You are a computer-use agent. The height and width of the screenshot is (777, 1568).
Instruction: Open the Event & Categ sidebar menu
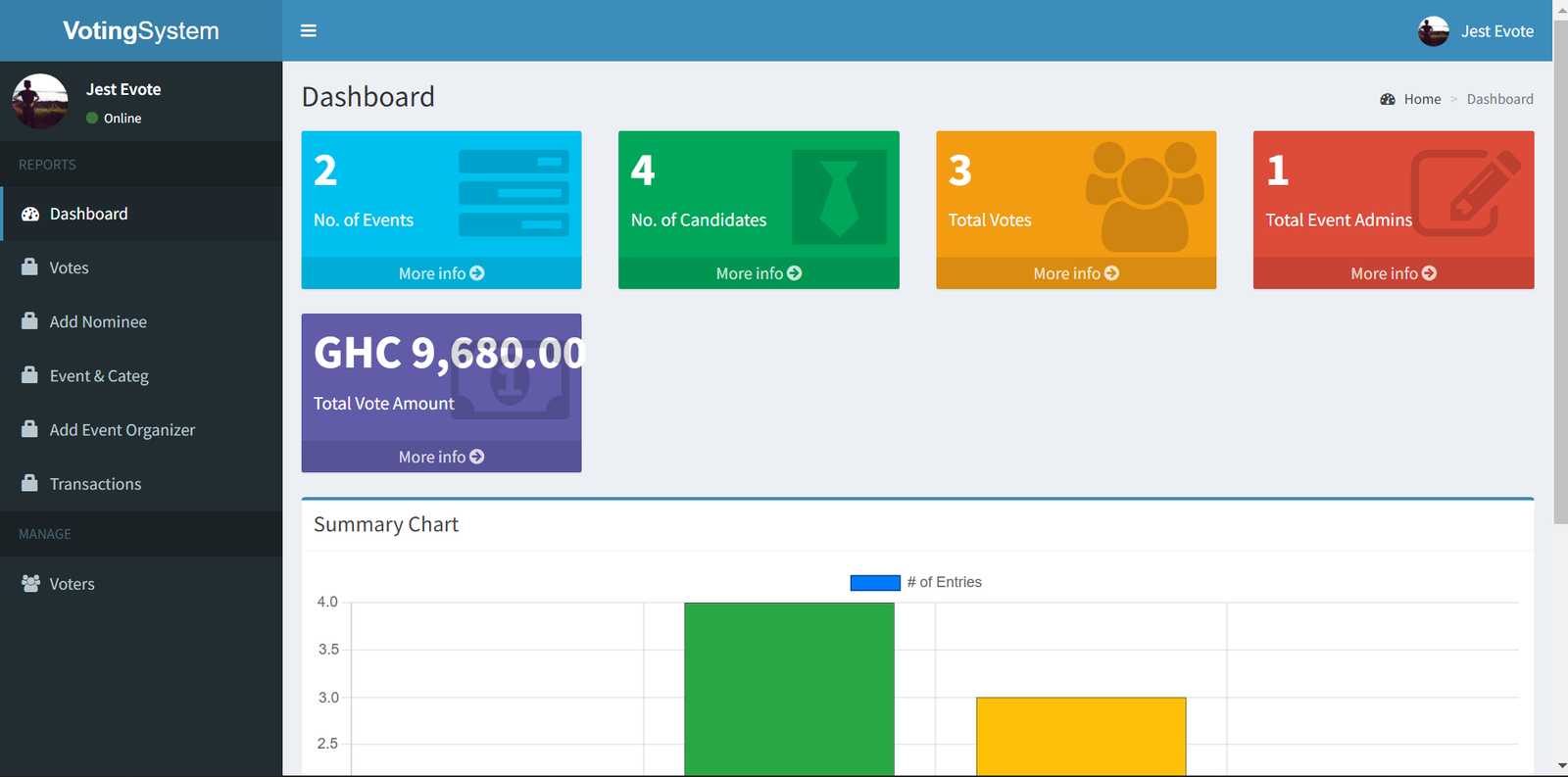tap(99, 376)
